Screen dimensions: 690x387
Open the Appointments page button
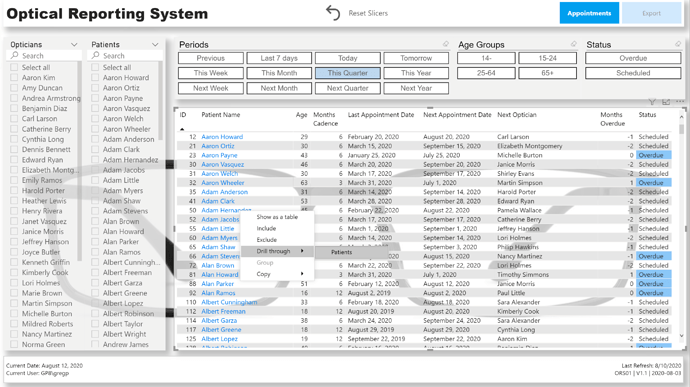pyautogui.click(x=589, y=13)
